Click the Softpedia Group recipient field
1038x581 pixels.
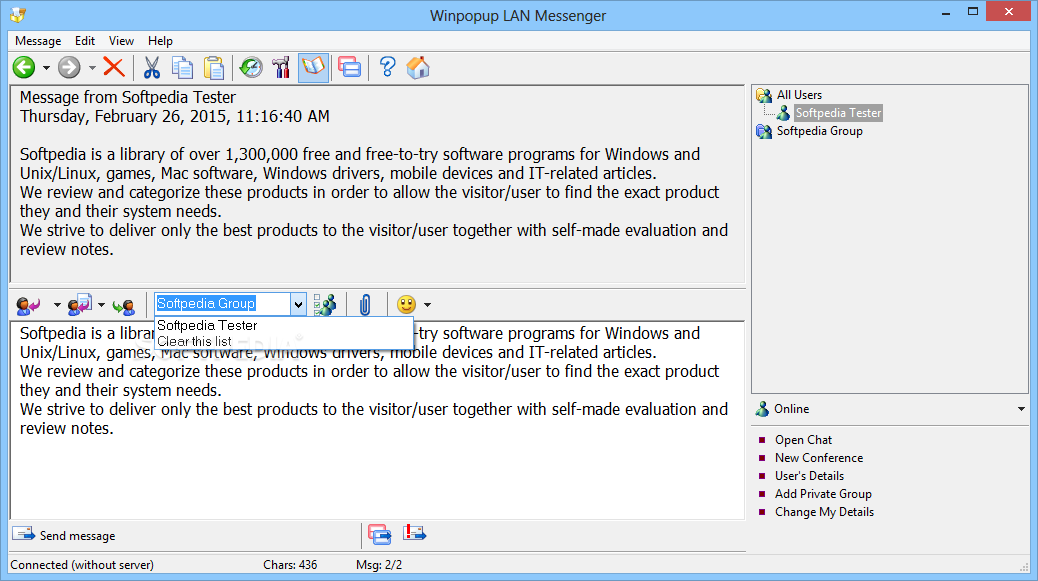coord(222,304)
